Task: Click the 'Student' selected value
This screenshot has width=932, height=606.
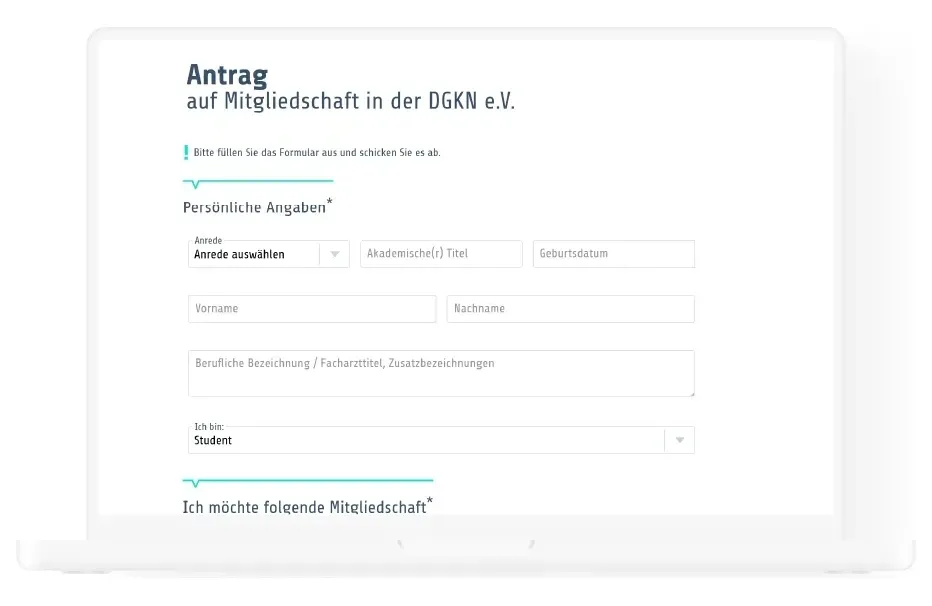Action: click(x=213, y=440)
